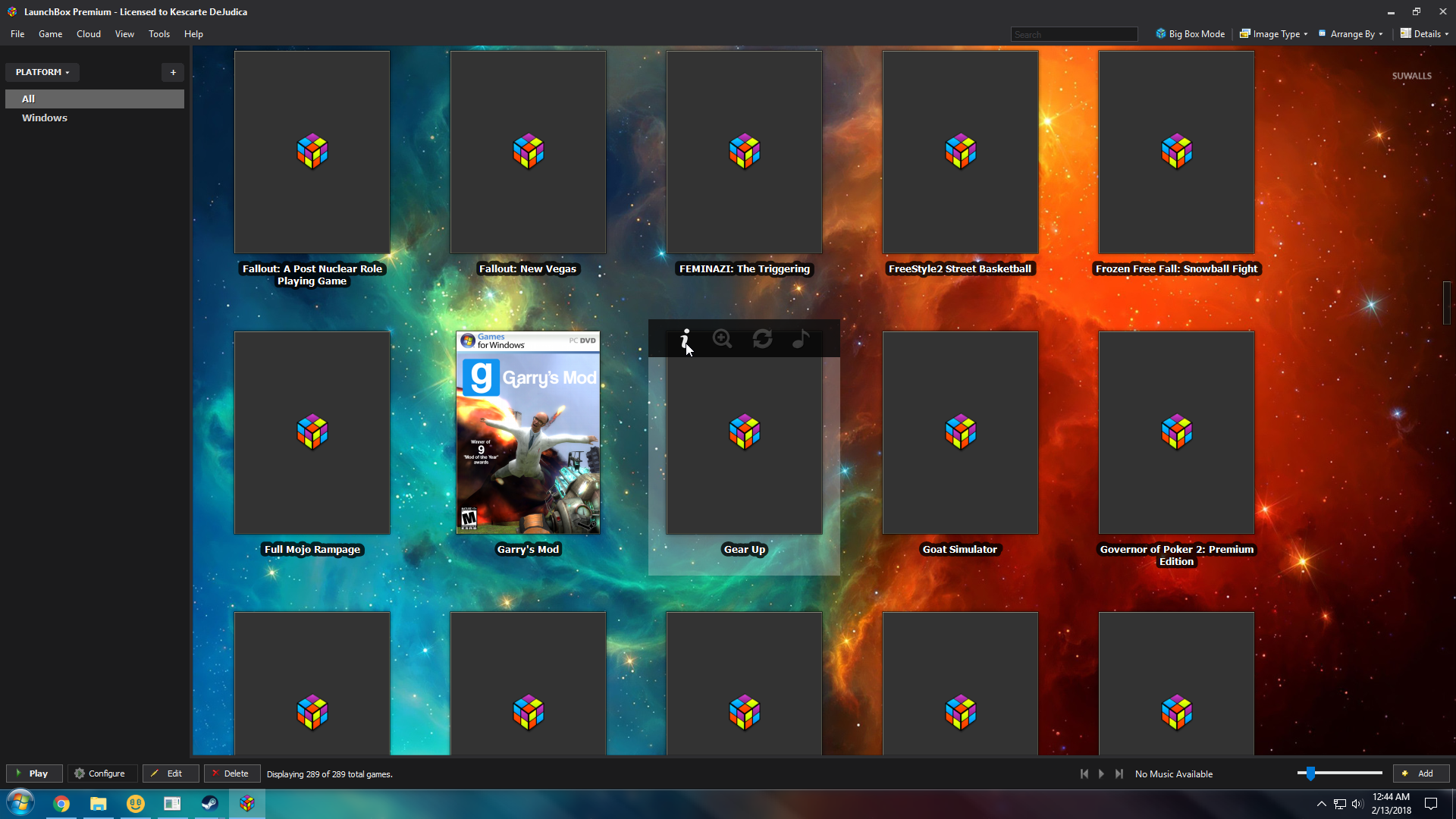The width and height of the screenshot is (1456, 819).
Task: Open the Tools menu
Action: point(159,34)
